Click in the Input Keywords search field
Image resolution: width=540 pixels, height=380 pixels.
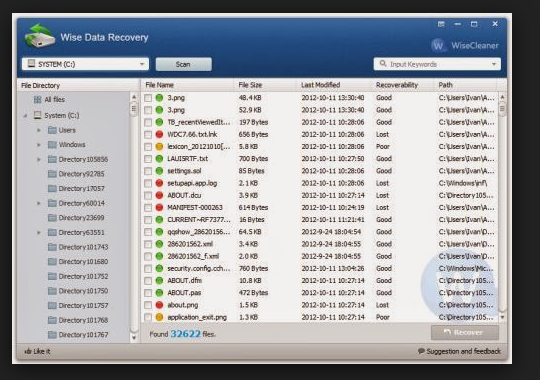point(437,64)
